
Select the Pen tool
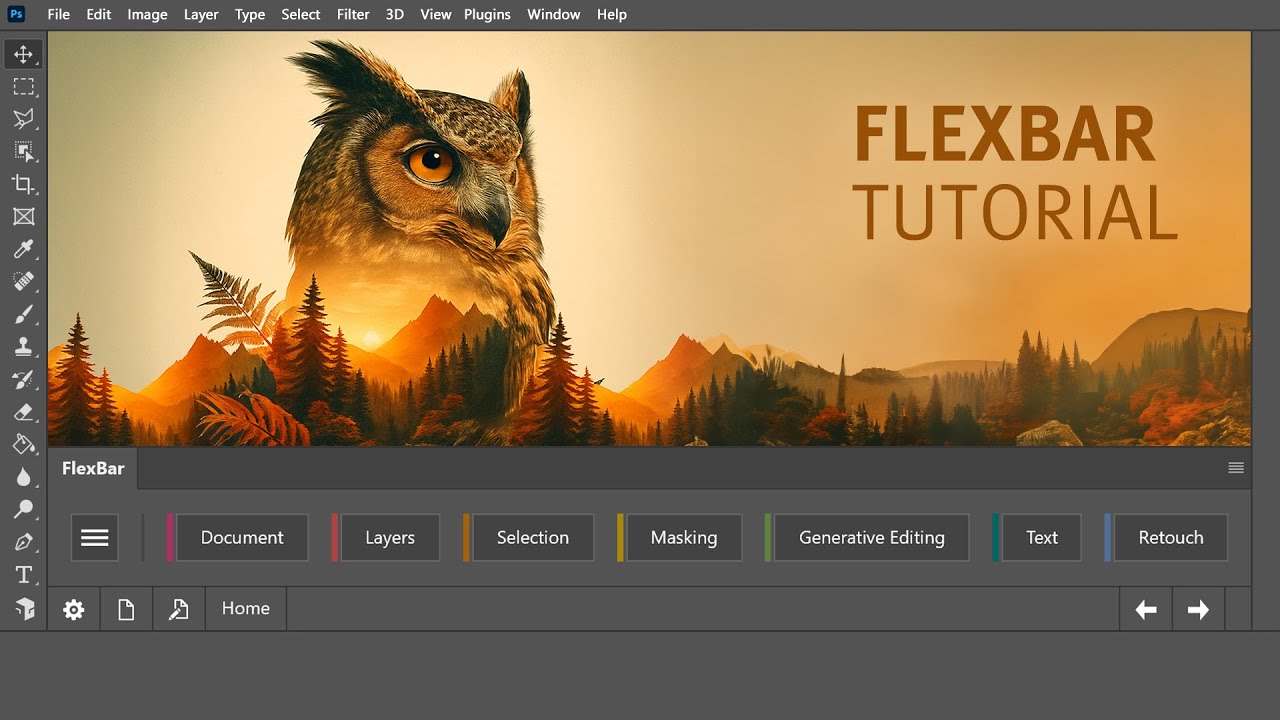pos(23,542)
